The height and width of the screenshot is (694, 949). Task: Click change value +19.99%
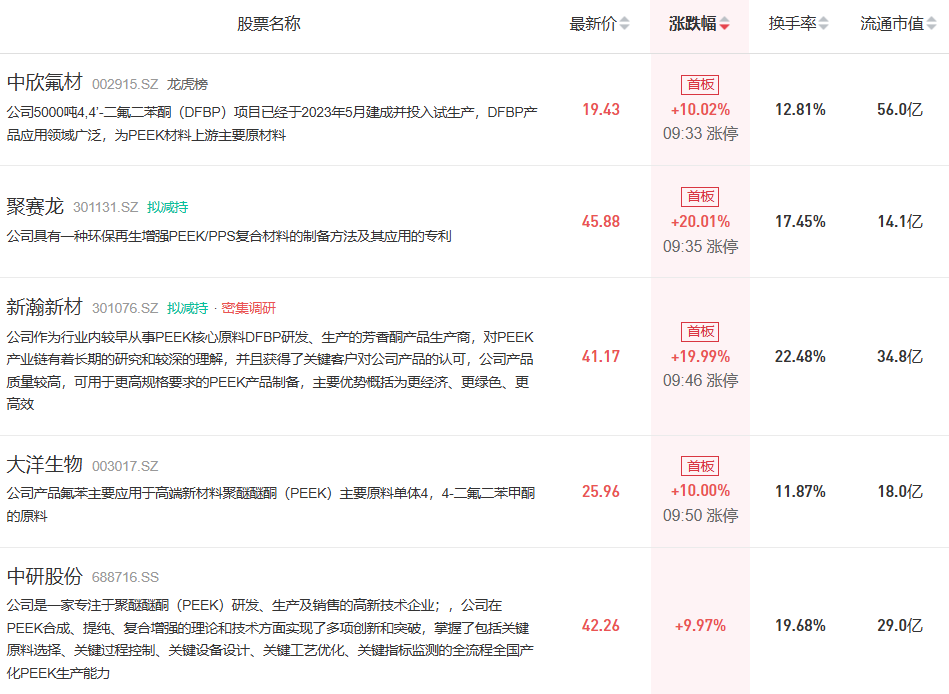click(x=700, y=356)
